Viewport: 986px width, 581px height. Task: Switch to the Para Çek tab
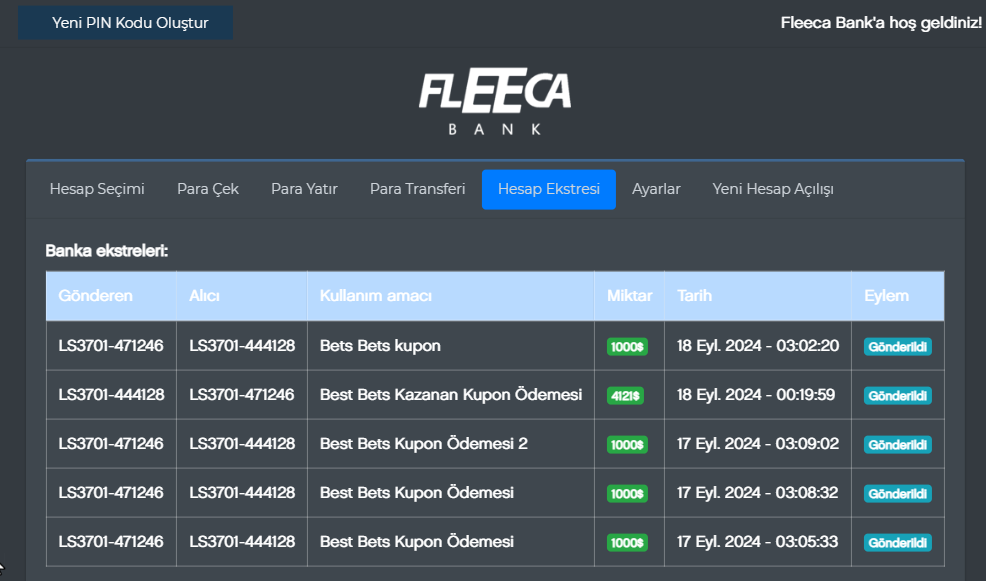[x=208, y=189]
